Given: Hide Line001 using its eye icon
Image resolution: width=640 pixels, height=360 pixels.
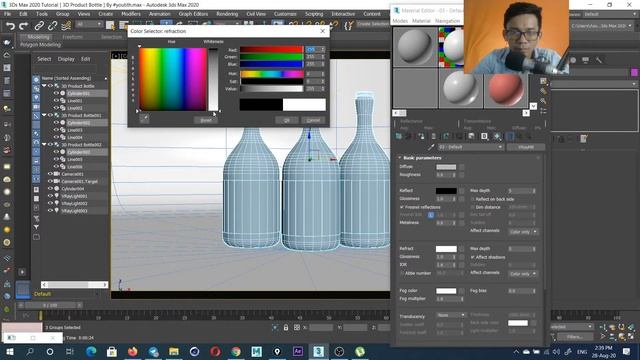Looking at the screenshot, I should [56, 100].
